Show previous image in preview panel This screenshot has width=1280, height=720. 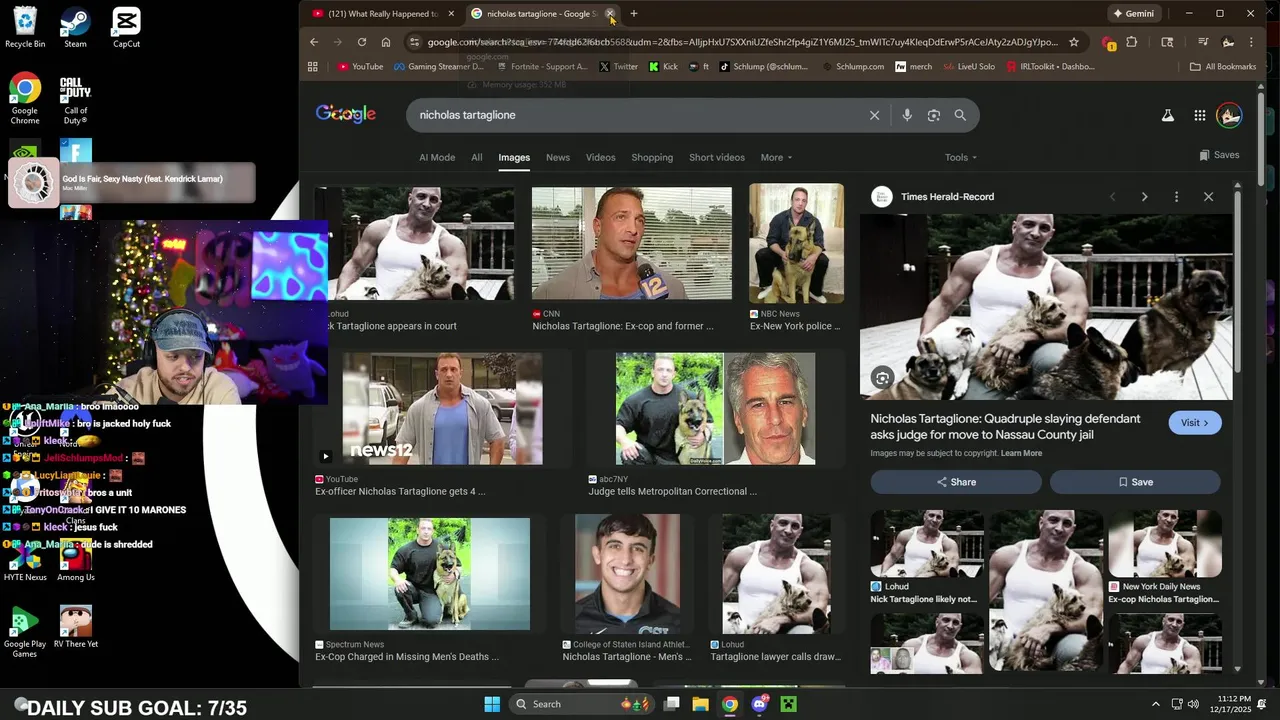(x=1112, y=197)
